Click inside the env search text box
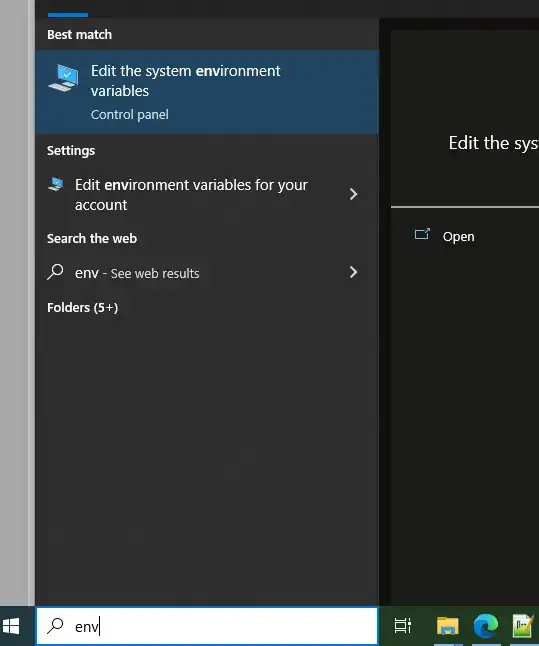The width and height of the screenshot is (539, 646). pyautogui.click(x=207, y=626)
